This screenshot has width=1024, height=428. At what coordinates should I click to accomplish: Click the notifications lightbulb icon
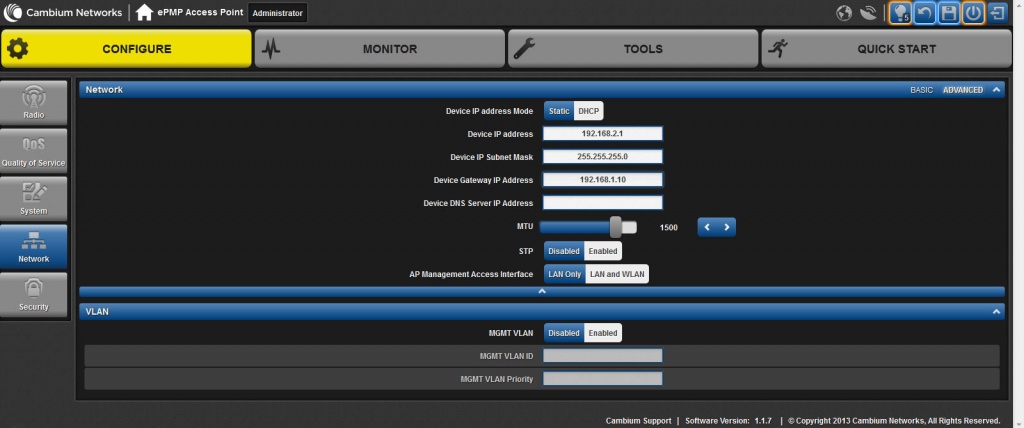pos(900,13)
